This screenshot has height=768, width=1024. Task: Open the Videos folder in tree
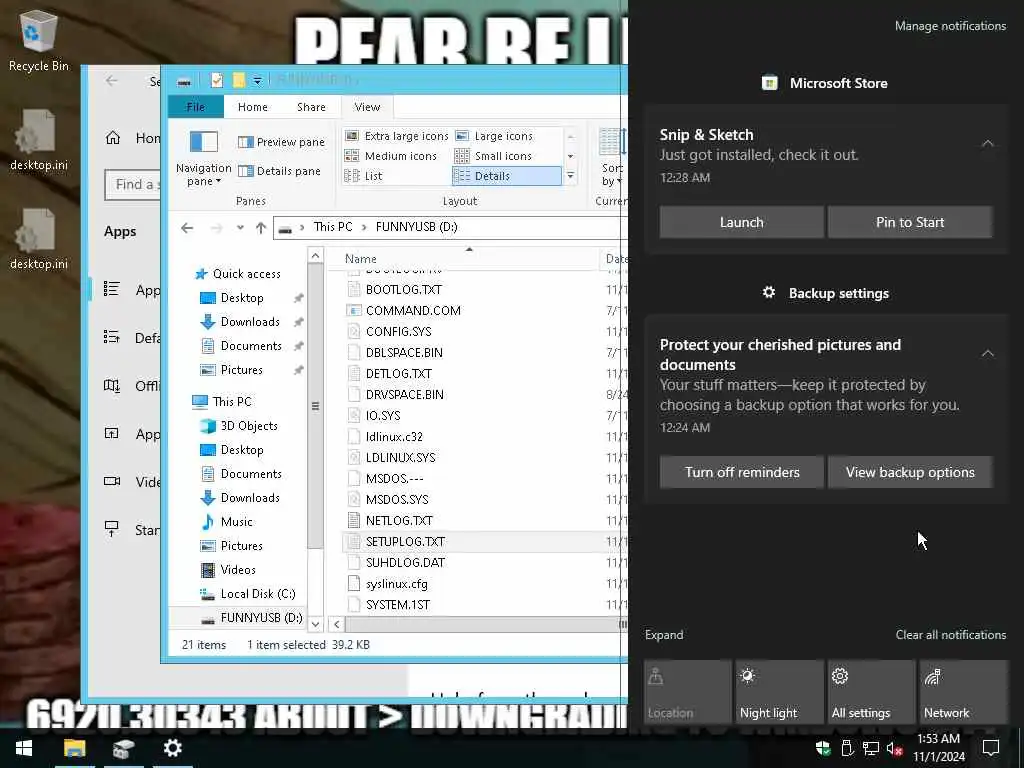click(x=238, y=570)
